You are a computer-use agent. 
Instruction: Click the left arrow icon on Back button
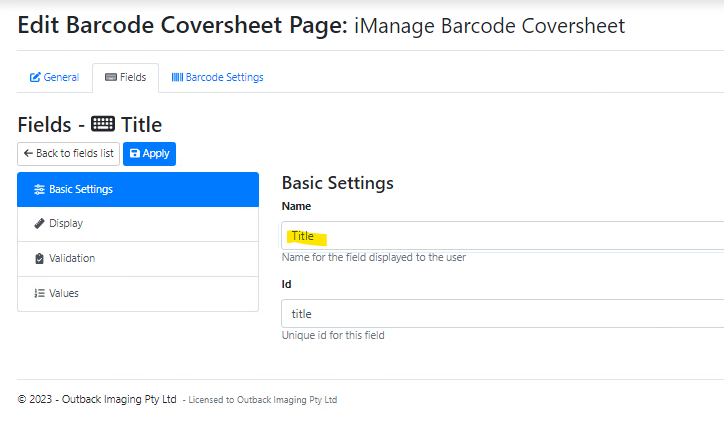point(28,154)
